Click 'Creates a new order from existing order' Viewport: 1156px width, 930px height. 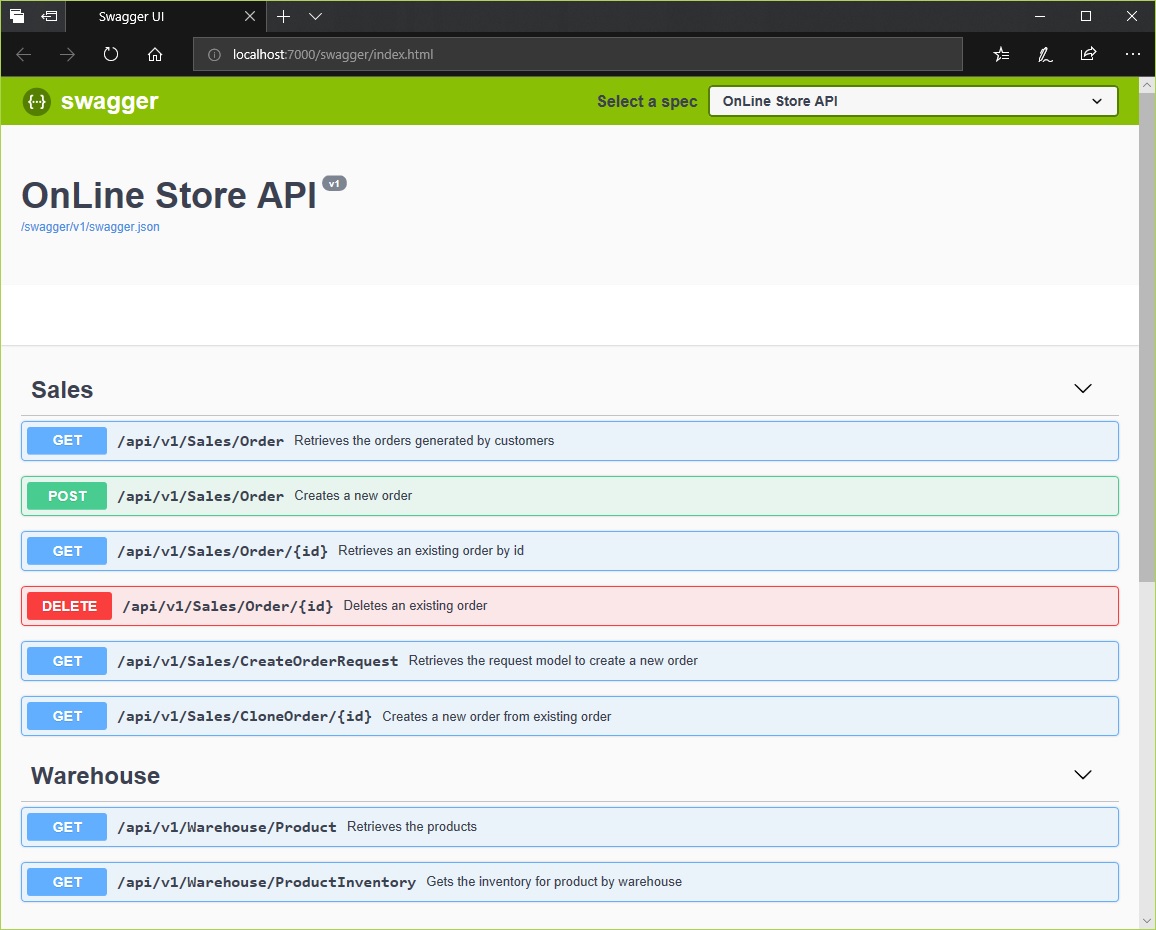point(496,716)
